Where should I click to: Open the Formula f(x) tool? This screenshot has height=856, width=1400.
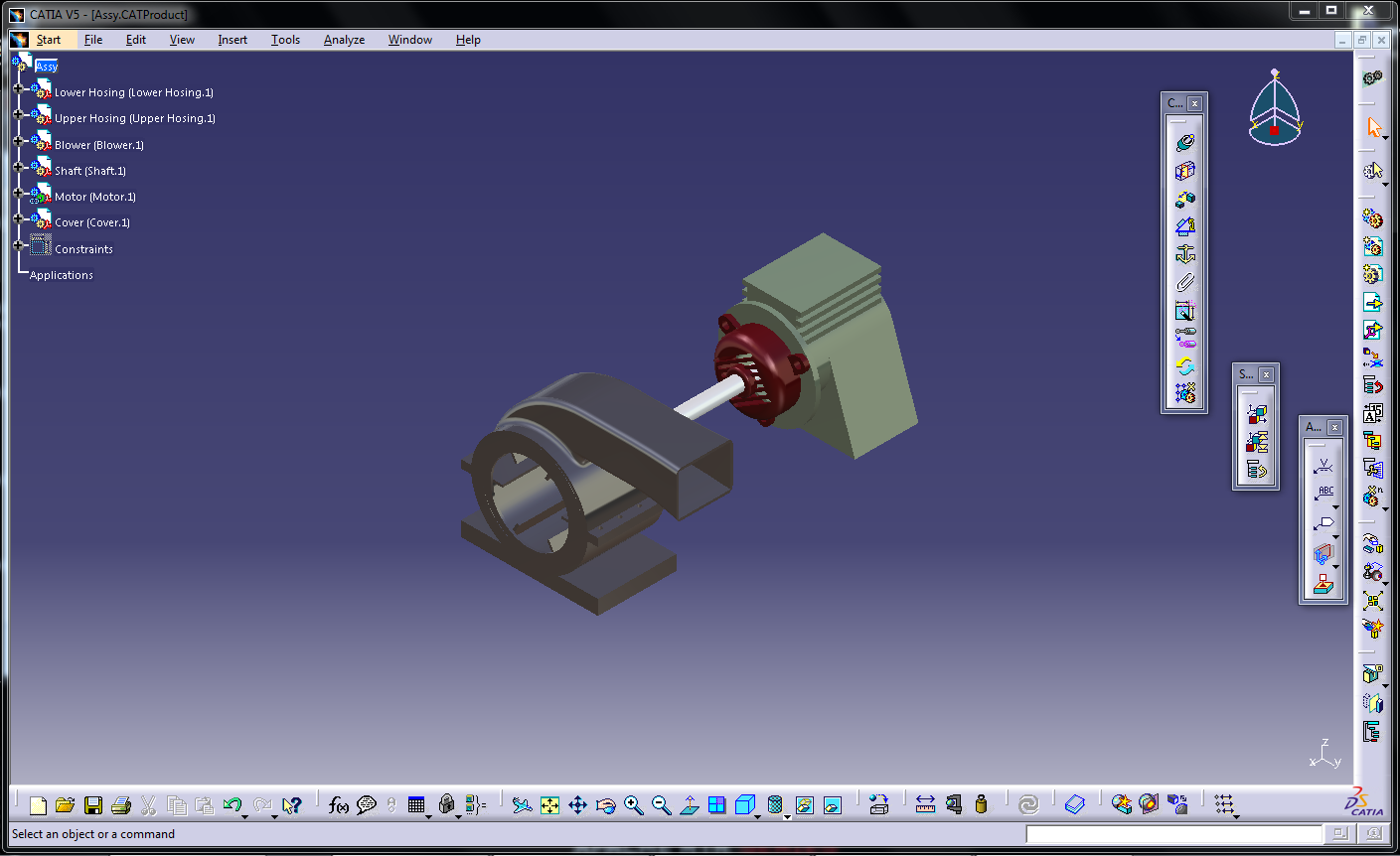(x=339, y=805)
